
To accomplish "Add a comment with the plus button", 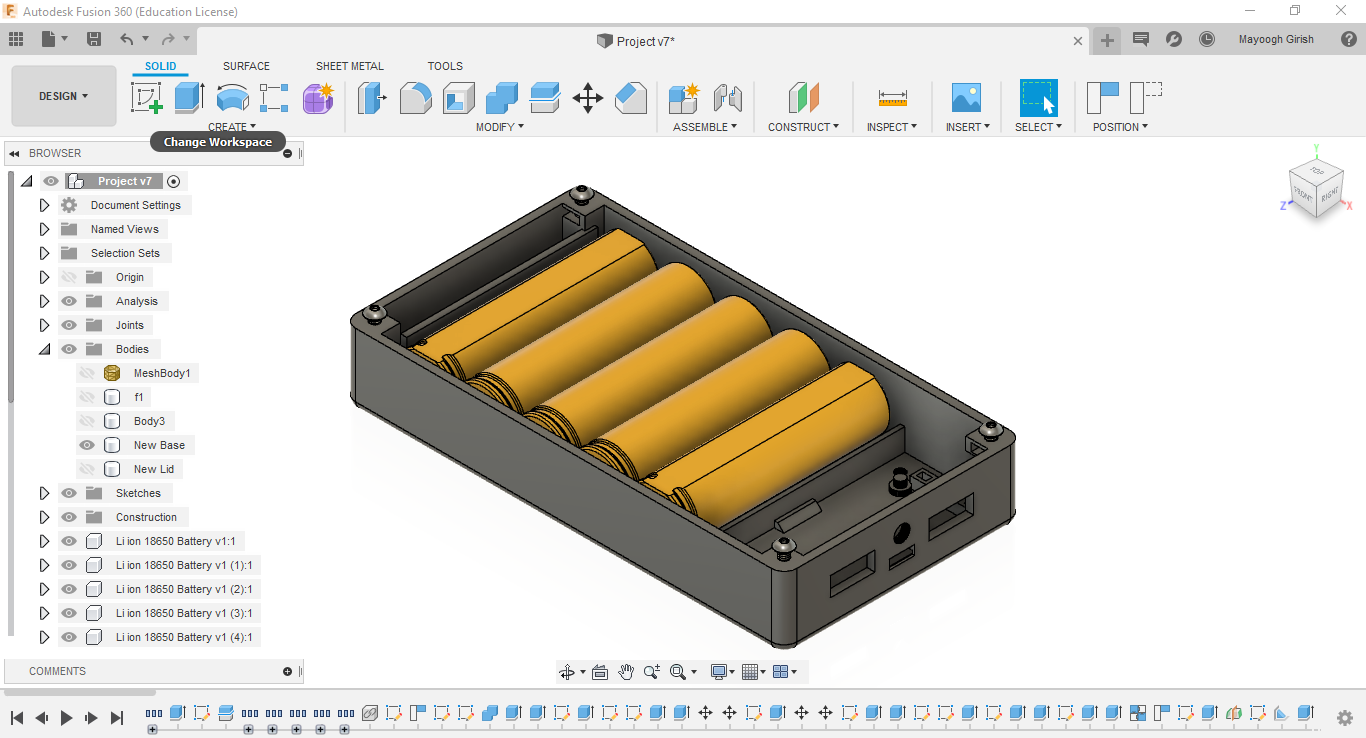I will [x=288, y=671].
